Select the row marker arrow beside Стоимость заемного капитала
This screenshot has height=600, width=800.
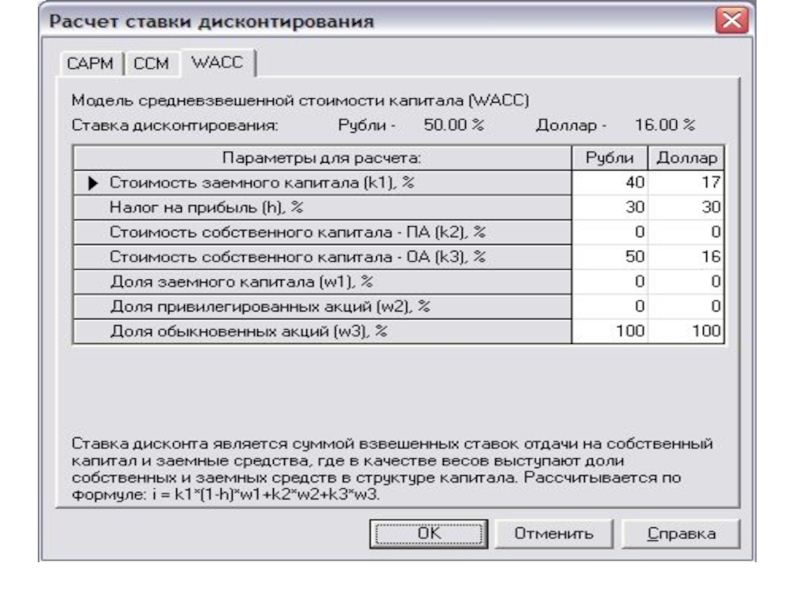point(92,183)
